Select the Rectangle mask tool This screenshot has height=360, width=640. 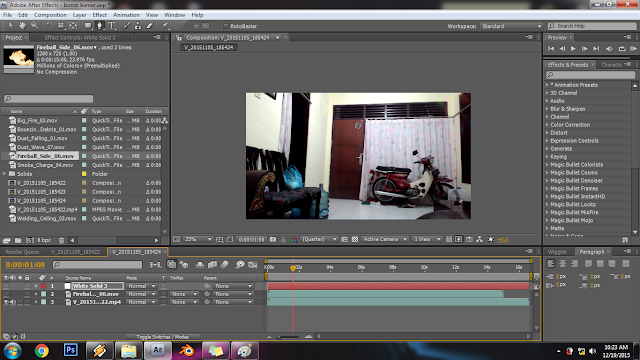click(x=88, y=26)
